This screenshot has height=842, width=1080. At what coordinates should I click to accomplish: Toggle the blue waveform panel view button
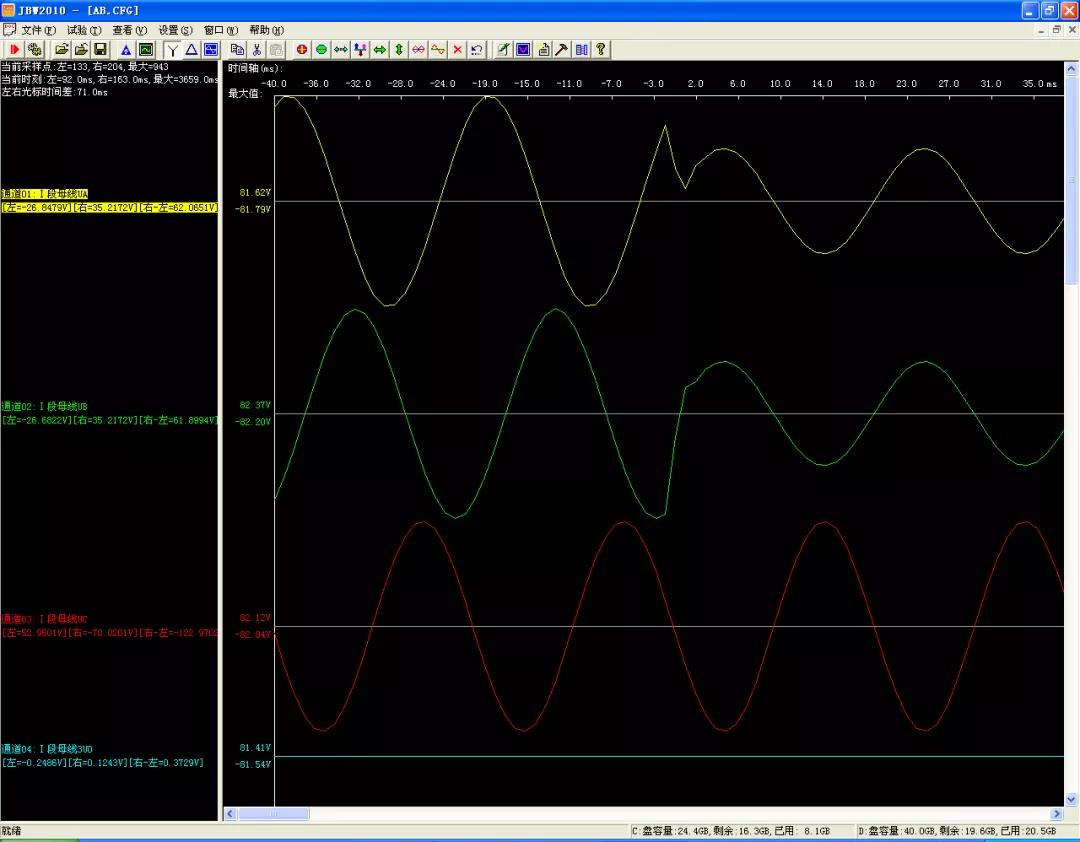coord(211,49)
